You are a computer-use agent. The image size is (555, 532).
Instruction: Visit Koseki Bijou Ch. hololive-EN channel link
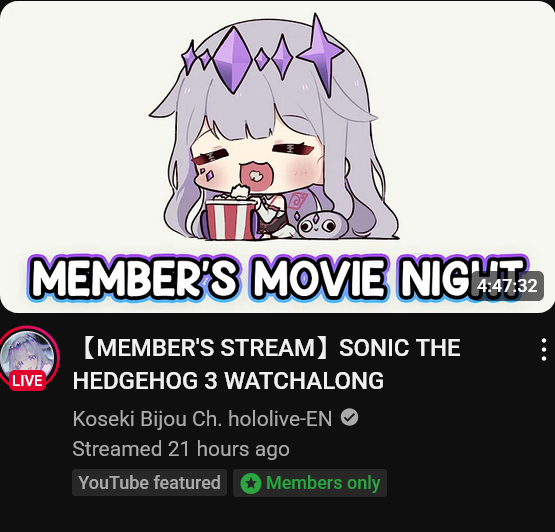tap(202, 418)
